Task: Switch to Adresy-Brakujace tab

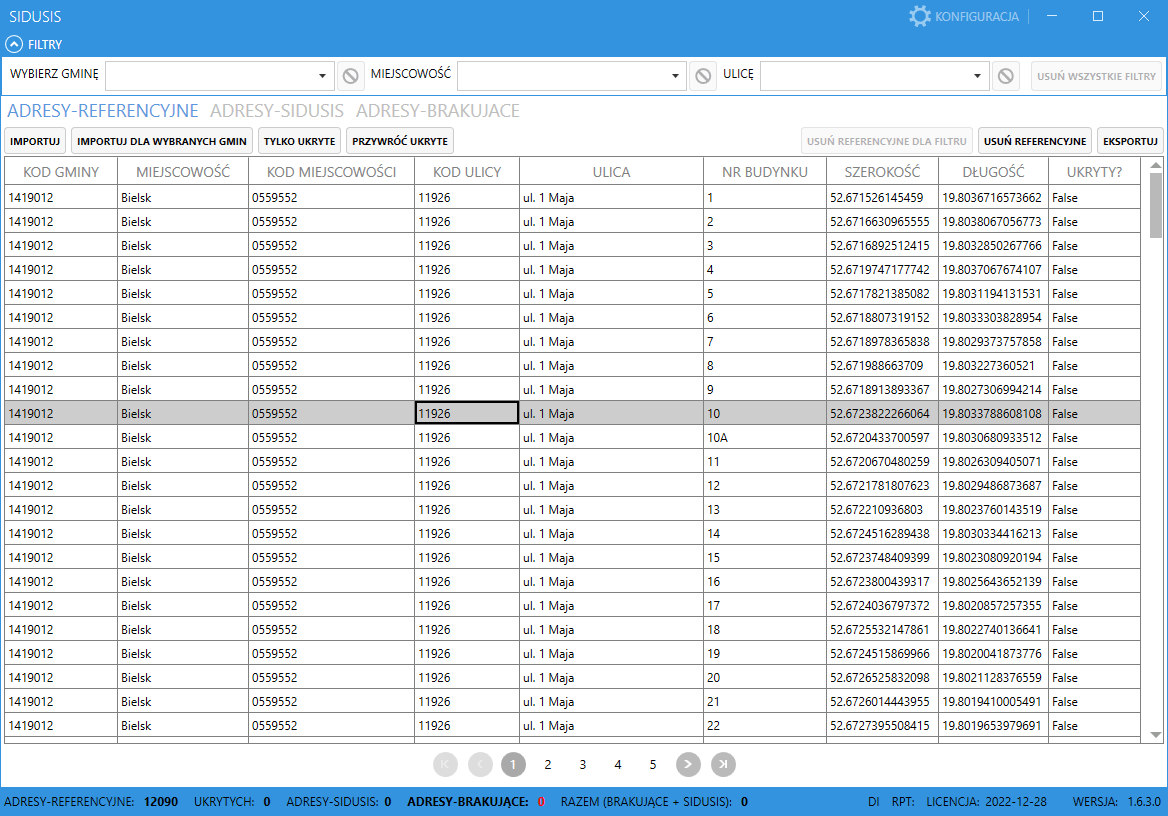Action: 437,111
